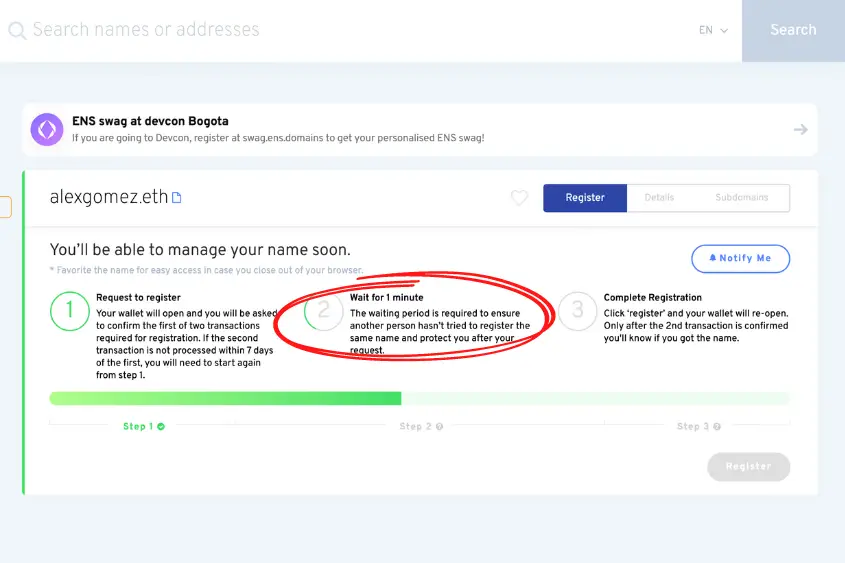
Task: Click the alexgomez.eth name text
Action: click(109, 197)
